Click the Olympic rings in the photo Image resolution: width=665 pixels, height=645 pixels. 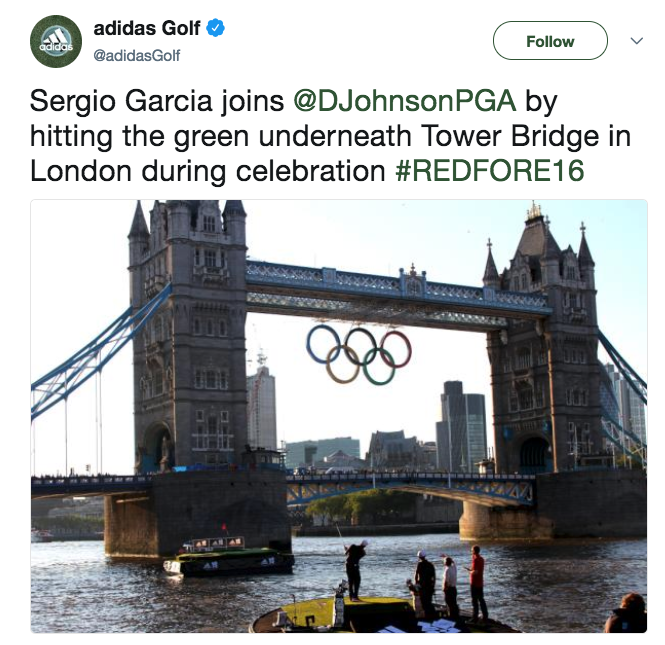pyautogui.click(x=359, y=354)
